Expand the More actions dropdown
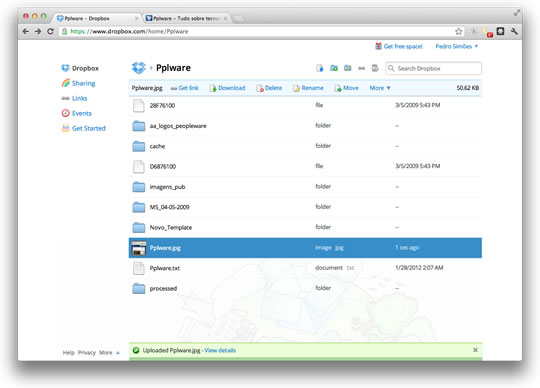This screenshot has height=388, width=540. (380, 88)
